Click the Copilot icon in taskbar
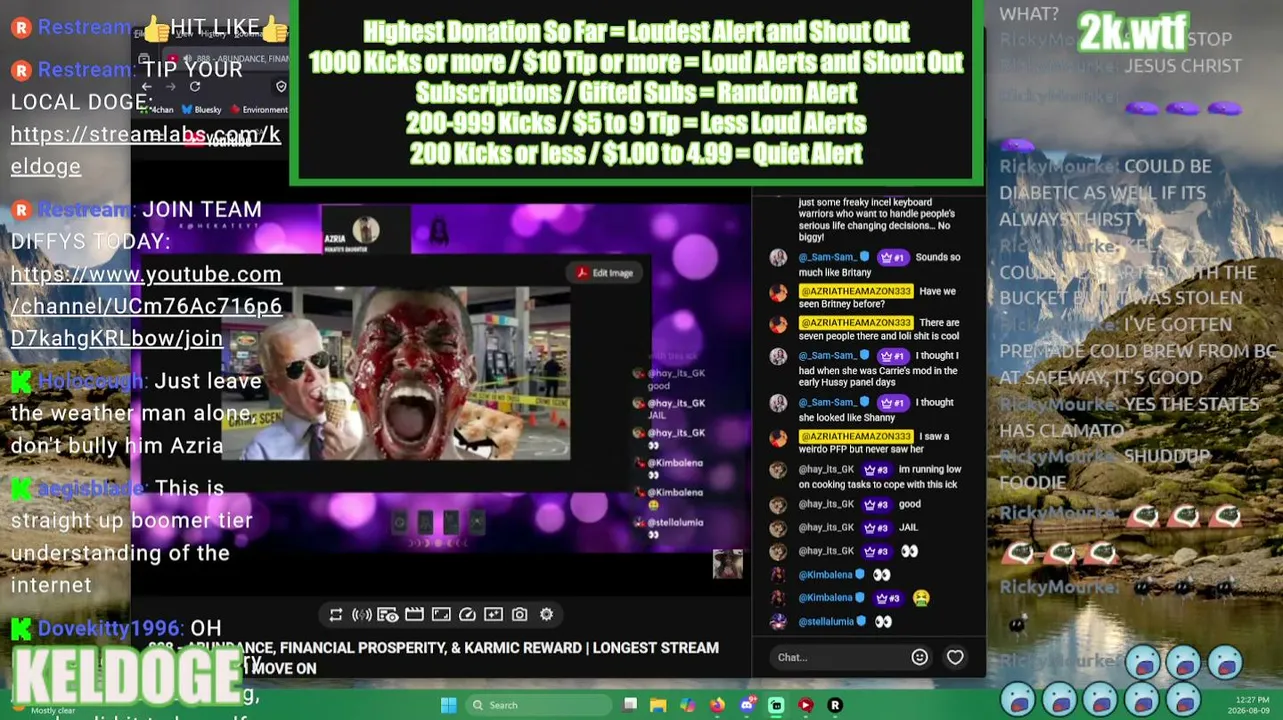Image resolution: width=1283 pixels, height=720 pixels. click(x=688, y=705)
